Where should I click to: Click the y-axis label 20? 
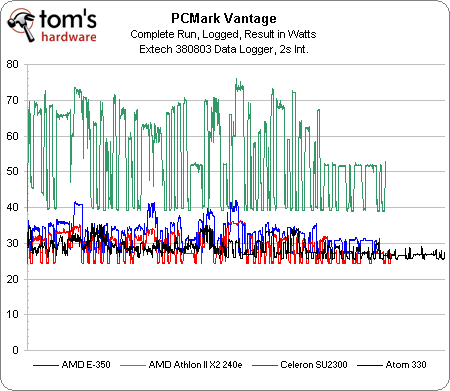[12, 279]
